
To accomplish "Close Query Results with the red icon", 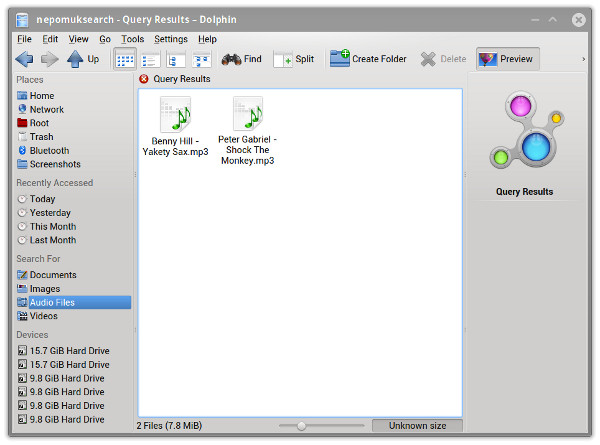I will pyautogui.click(x=144, y=79).
